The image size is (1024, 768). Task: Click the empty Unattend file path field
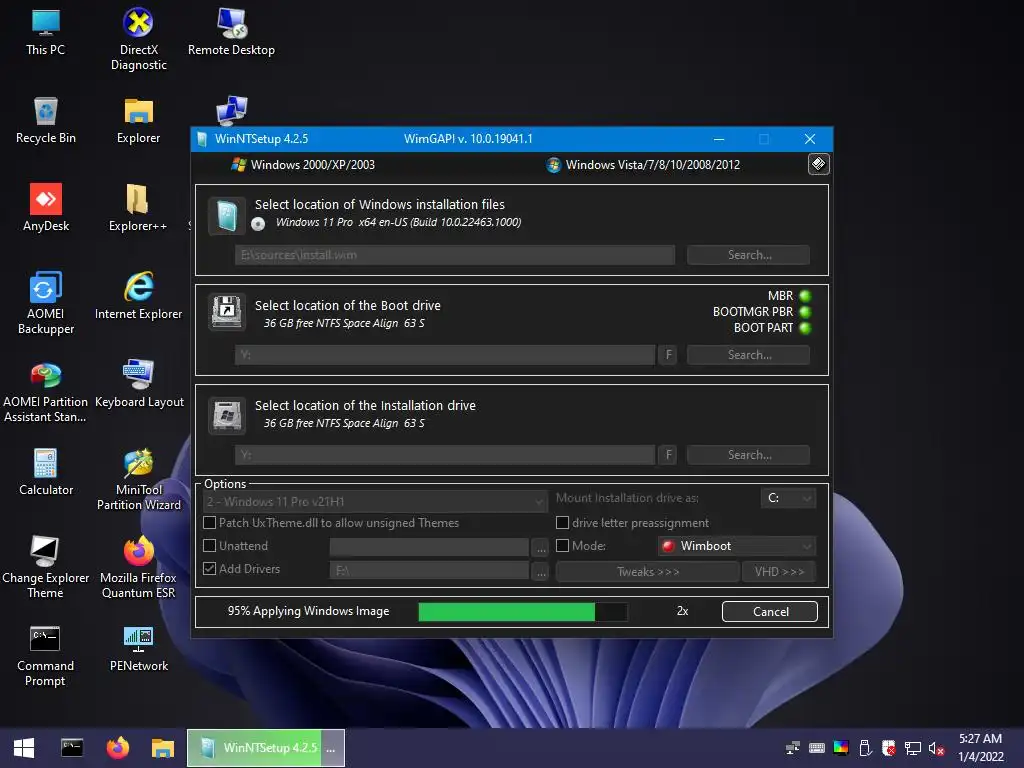pyautogui.click(x=429, y=547)
